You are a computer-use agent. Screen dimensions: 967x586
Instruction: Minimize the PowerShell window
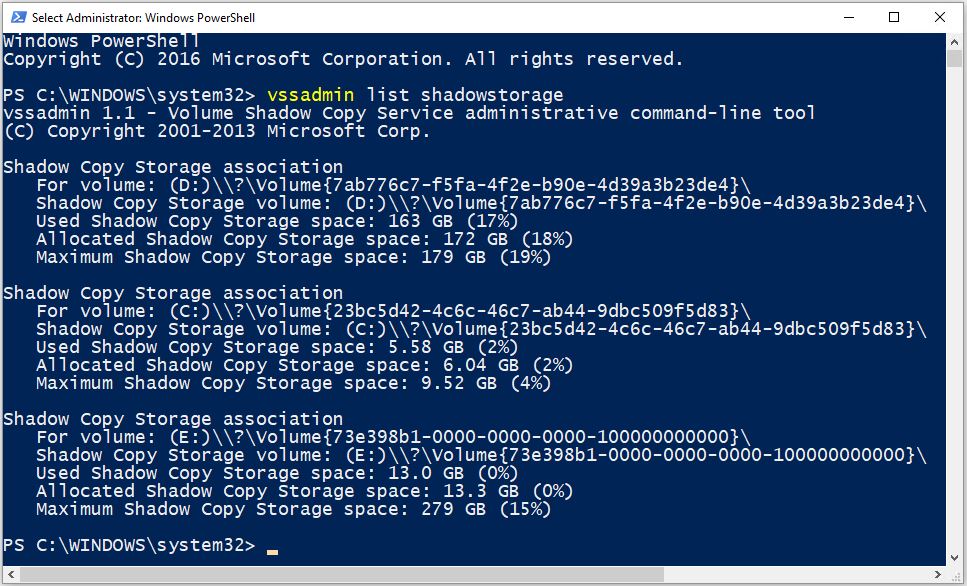pyautogui.click(x=849, y=17)
